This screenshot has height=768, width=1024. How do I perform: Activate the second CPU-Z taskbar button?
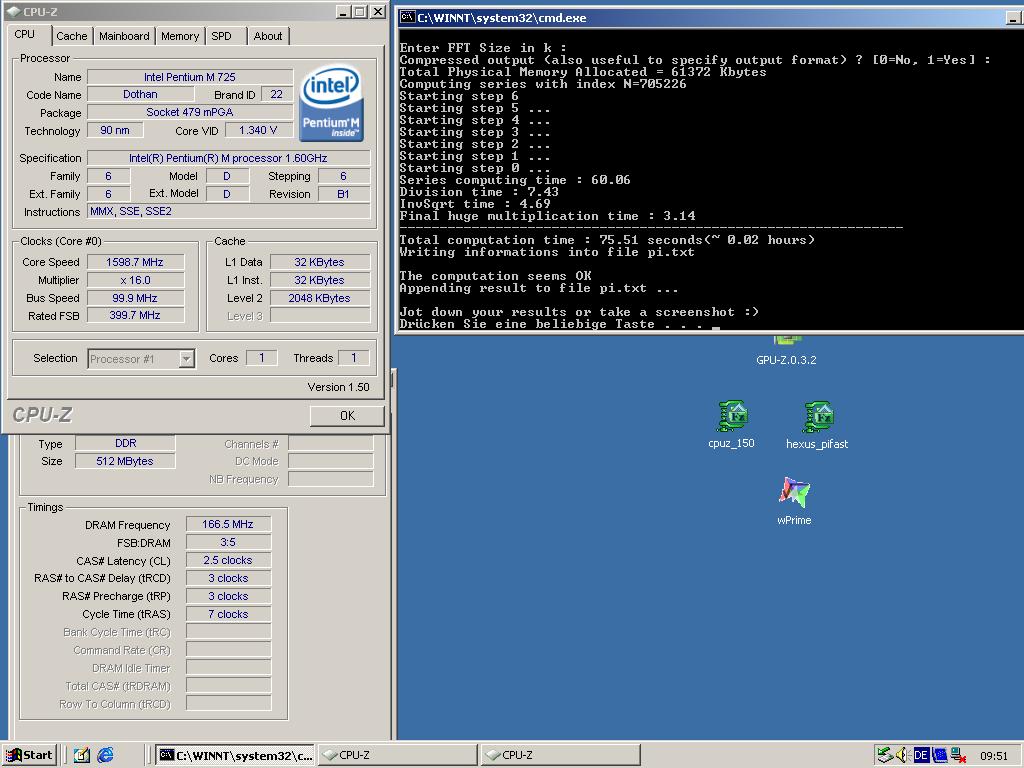pos(560,755)
